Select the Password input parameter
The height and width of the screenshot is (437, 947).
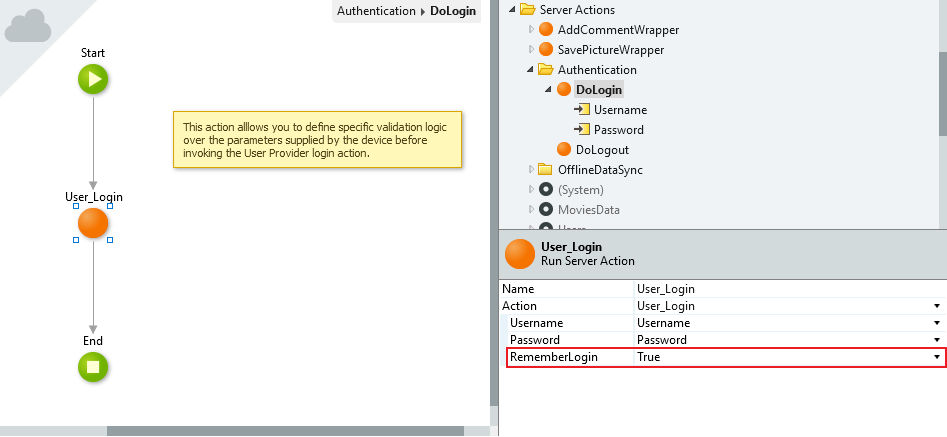point(618,130)
